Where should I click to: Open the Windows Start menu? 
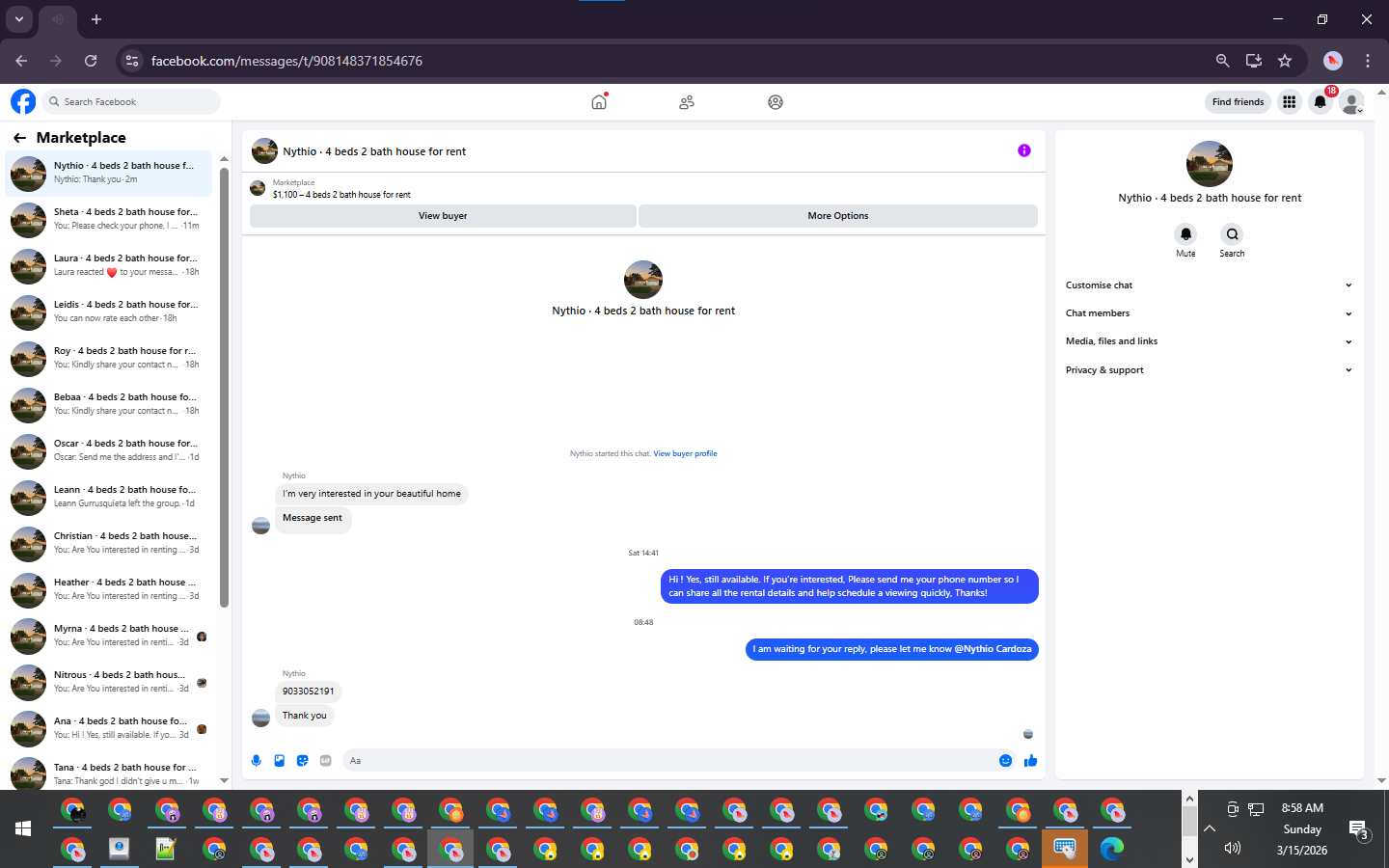[23, 828]
